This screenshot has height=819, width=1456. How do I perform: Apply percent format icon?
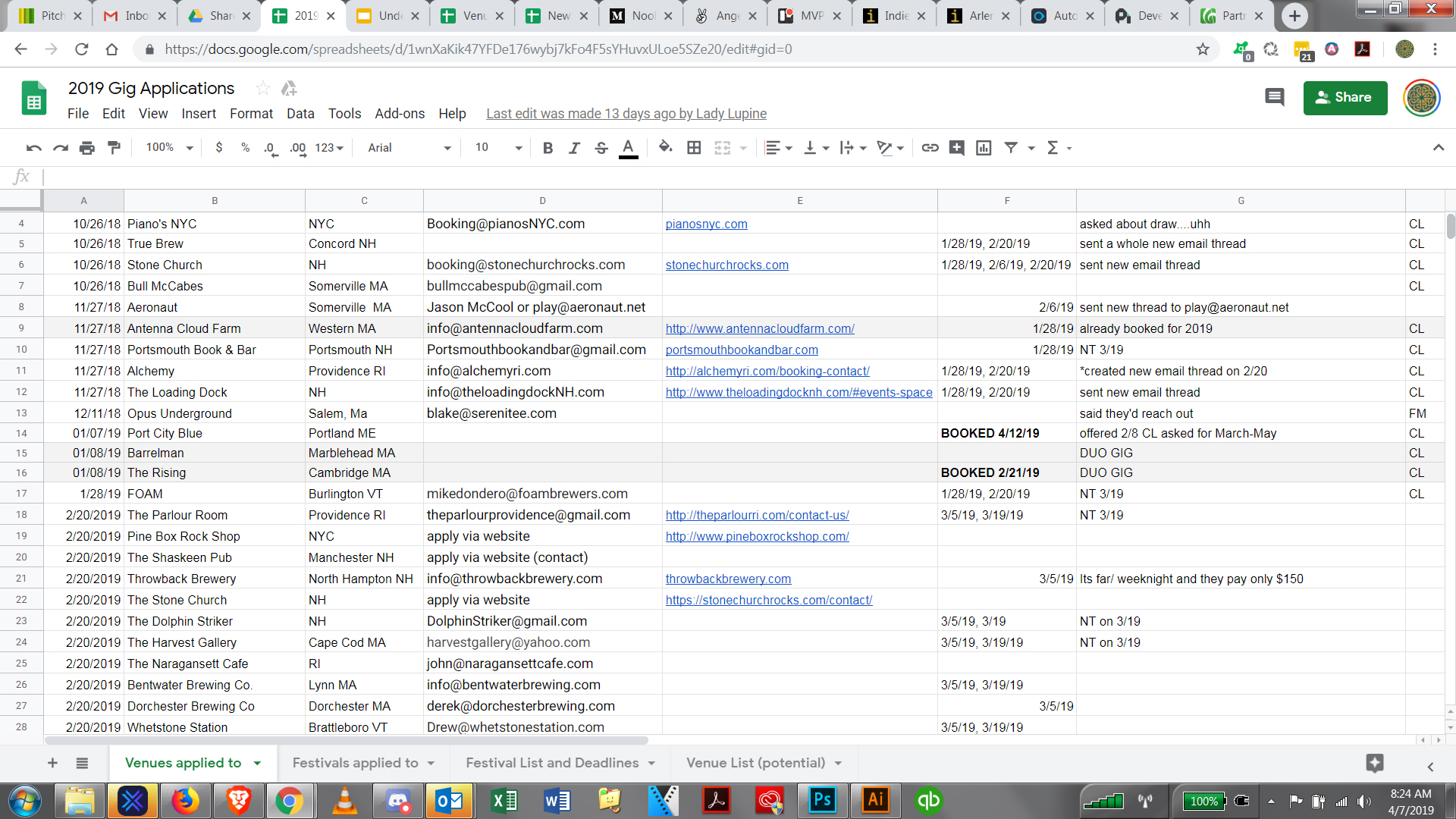(x=246, y=148)
